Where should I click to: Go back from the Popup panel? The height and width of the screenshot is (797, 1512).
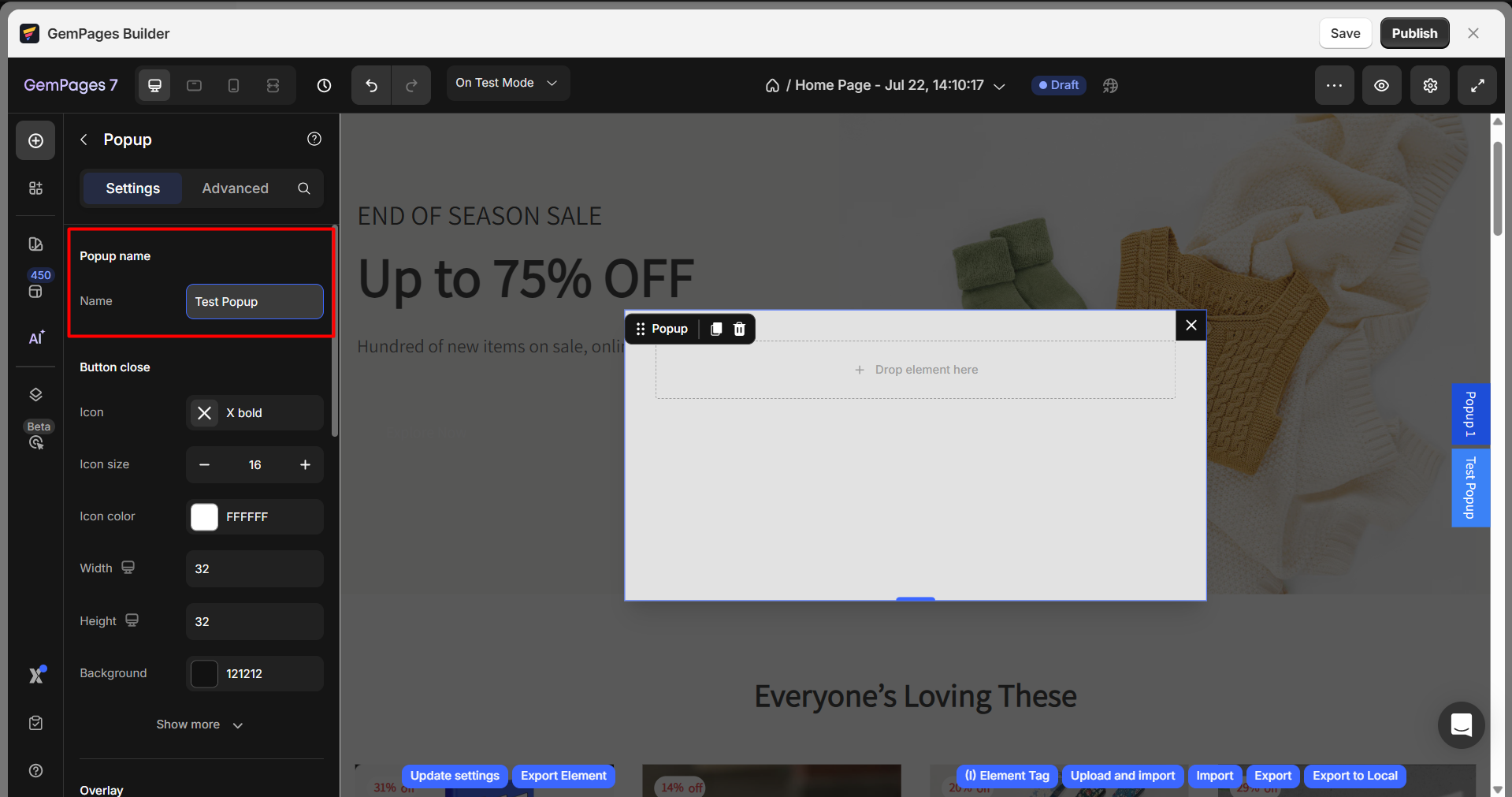pyautogui.click(x=84, y=140)
